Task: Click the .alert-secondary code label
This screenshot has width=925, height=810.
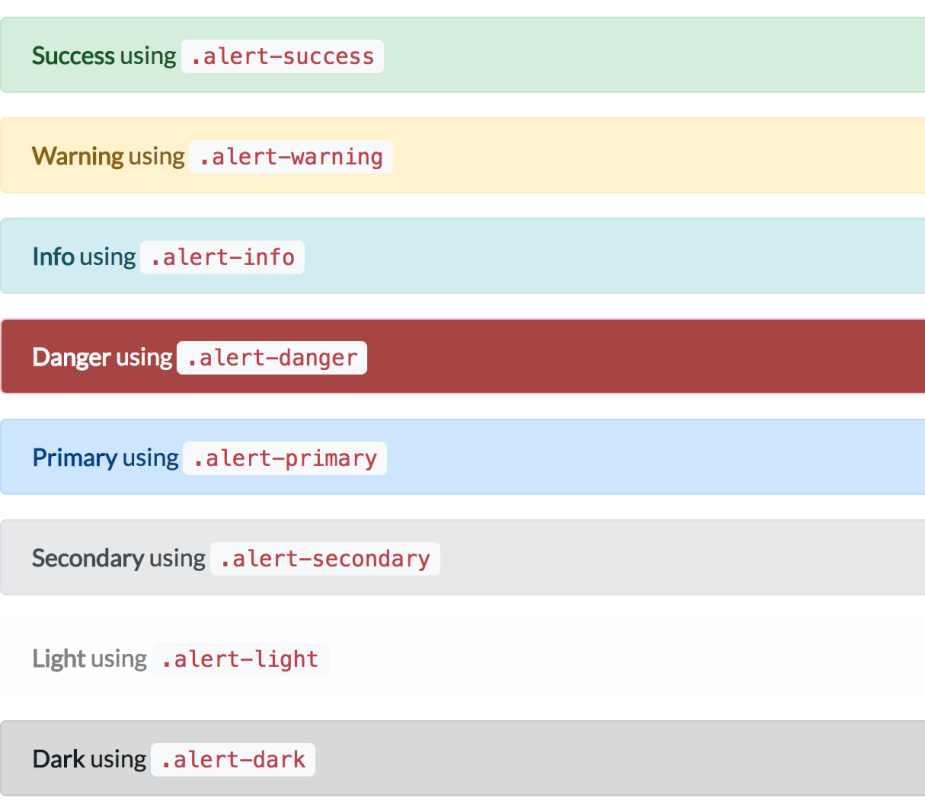Action: tap(325, 559)
